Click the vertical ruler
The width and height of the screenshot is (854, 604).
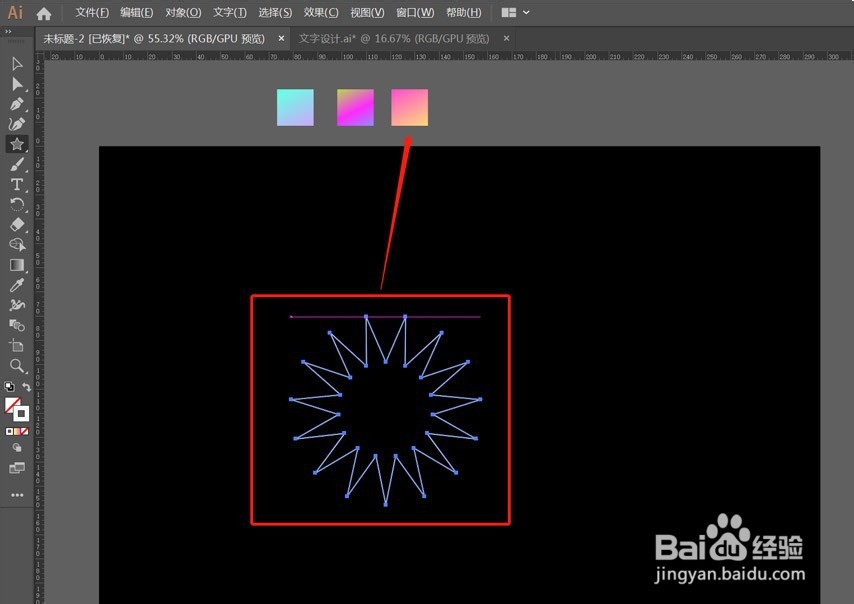(39, 332)
